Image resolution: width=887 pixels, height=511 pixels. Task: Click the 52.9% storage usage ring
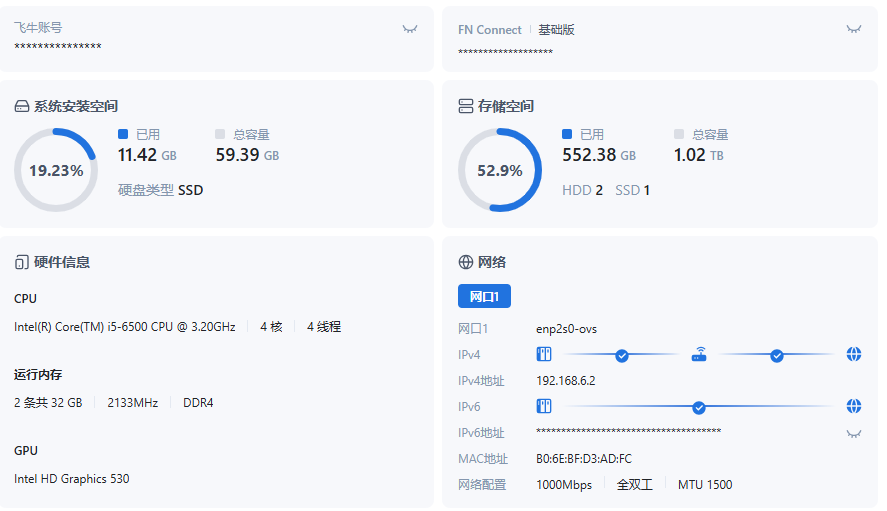pyautogui.click(x=500, y=170)
